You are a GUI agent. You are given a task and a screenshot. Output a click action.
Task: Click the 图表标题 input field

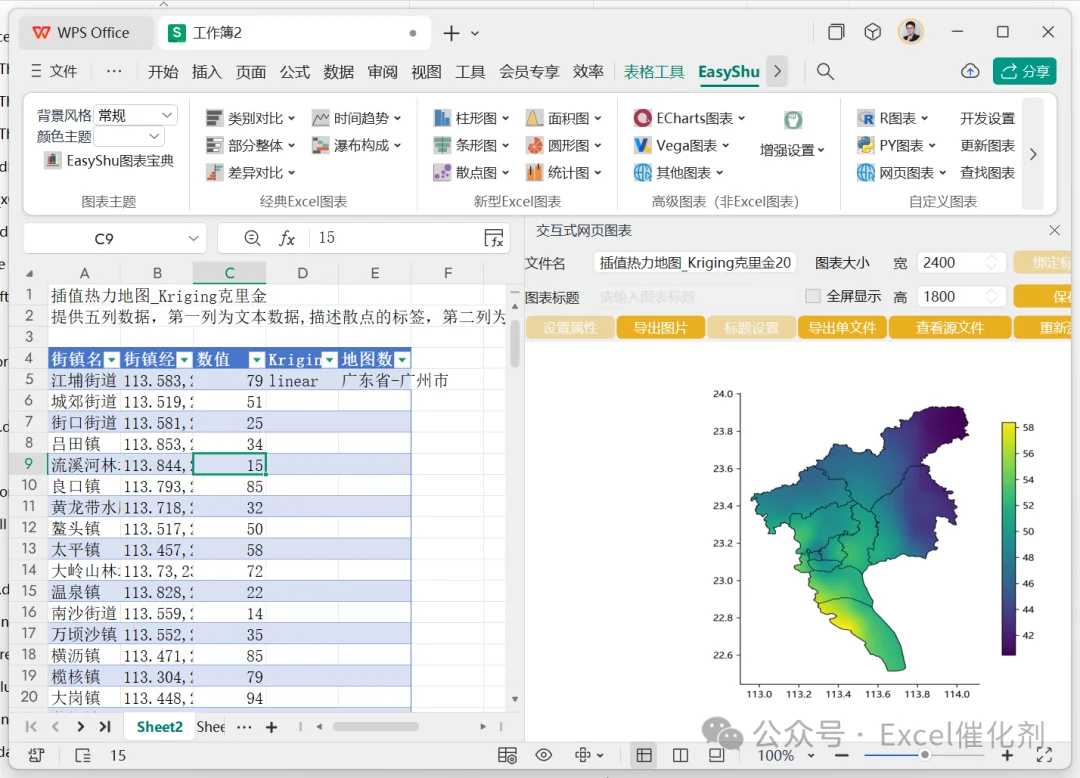(x=694, y=297)
